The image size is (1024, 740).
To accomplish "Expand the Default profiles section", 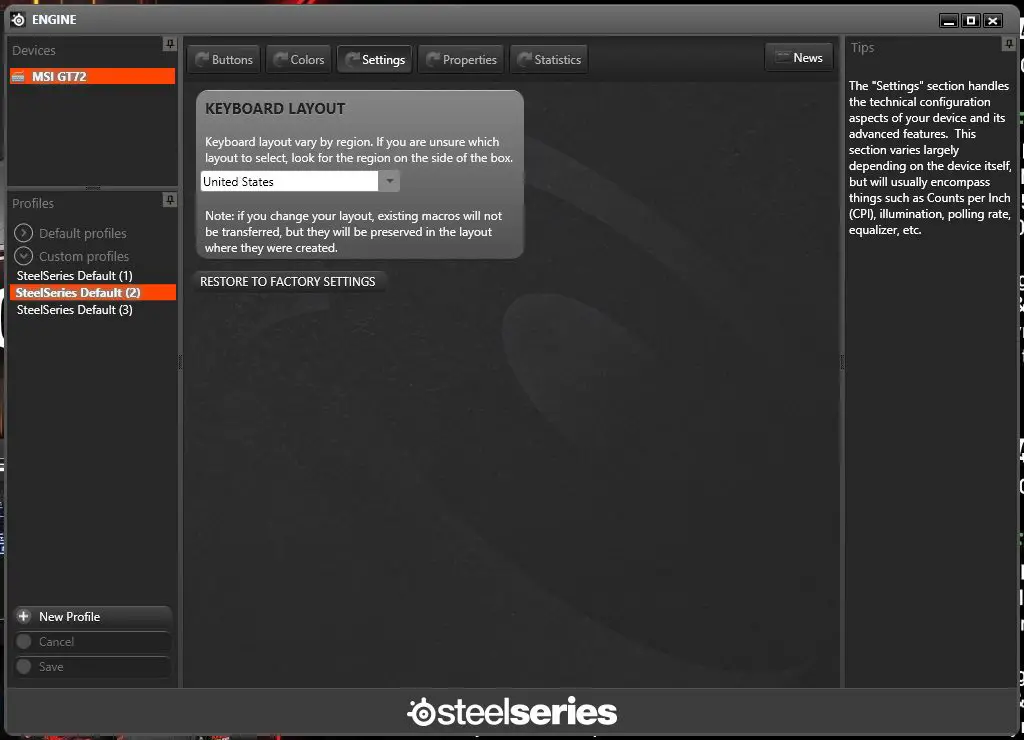I will pos(24,233).
